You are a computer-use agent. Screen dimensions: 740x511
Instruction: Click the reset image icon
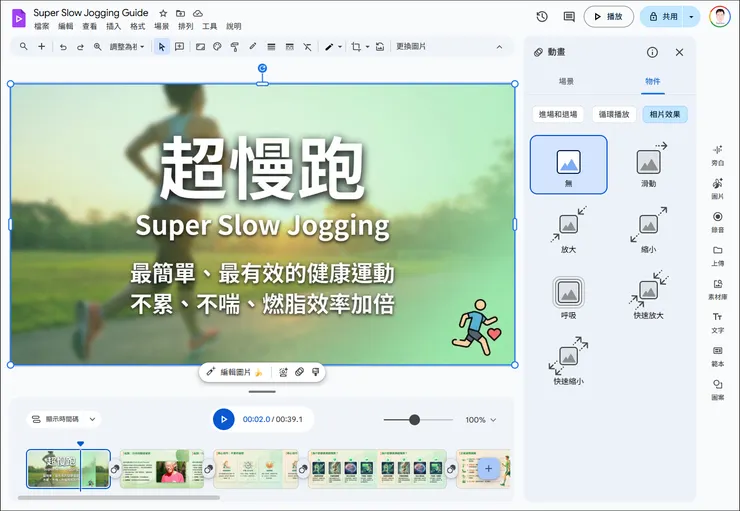click(x=380, y=47)
